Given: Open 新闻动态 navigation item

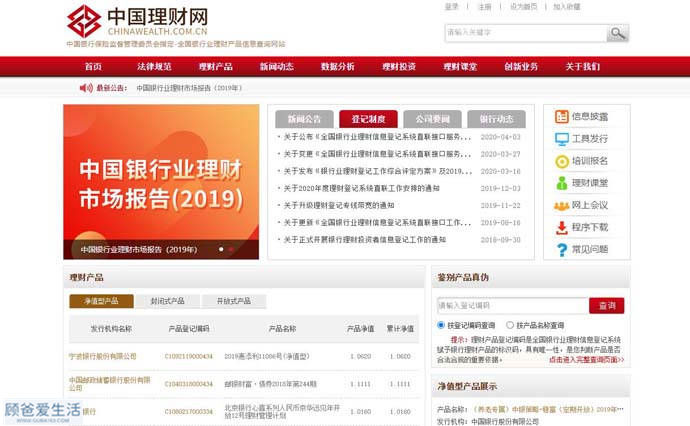Looking at the screenshot, I should 276,66.
